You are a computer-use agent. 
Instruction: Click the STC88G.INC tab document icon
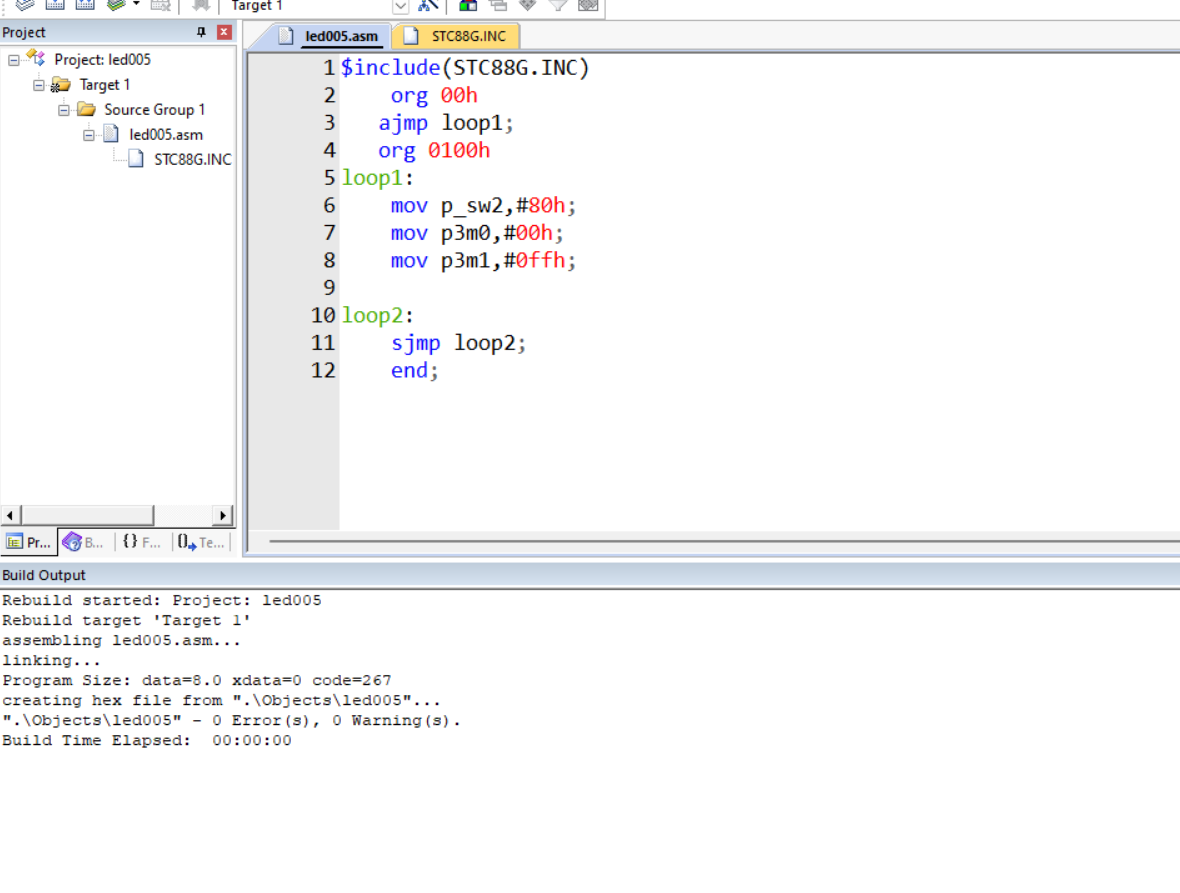(x=411, y=35)
